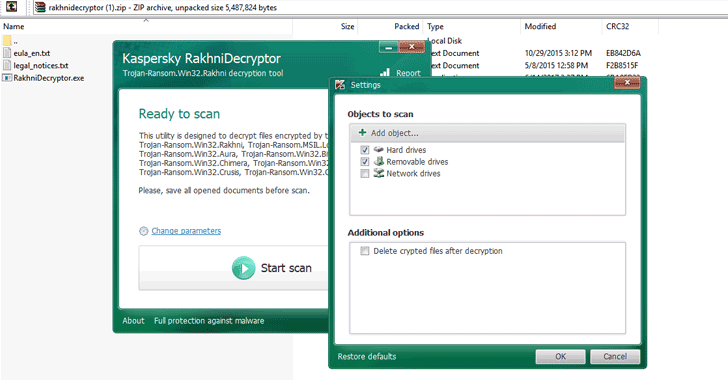Click the green plus Add object icon
The width and height of the screenshot is (728, 380).
[x=362, y=133]
